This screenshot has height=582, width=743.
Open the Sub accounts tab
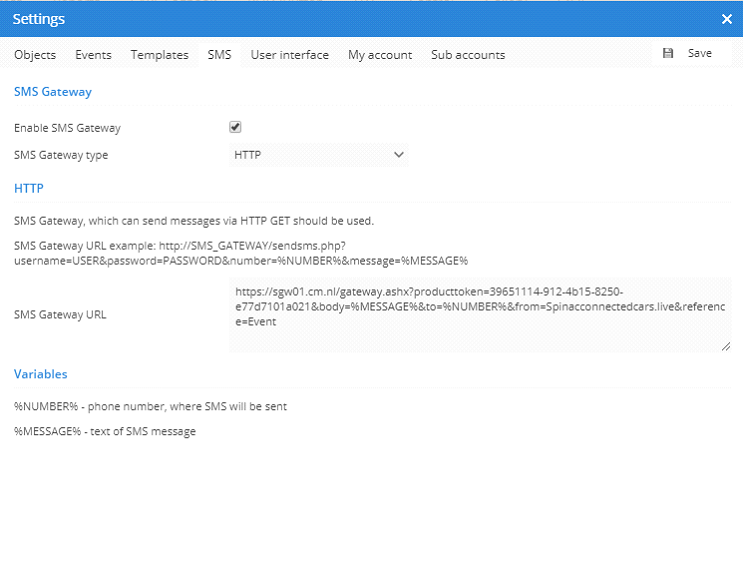pyautogui.click(x=467, y=55)
